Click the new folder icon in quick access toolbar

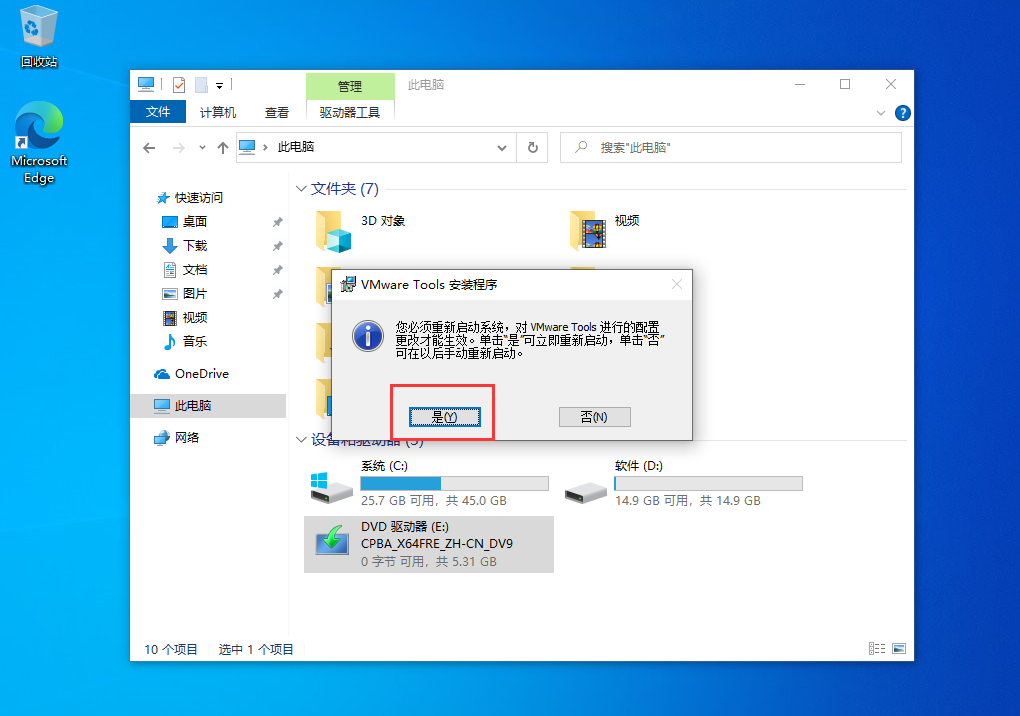201,85
